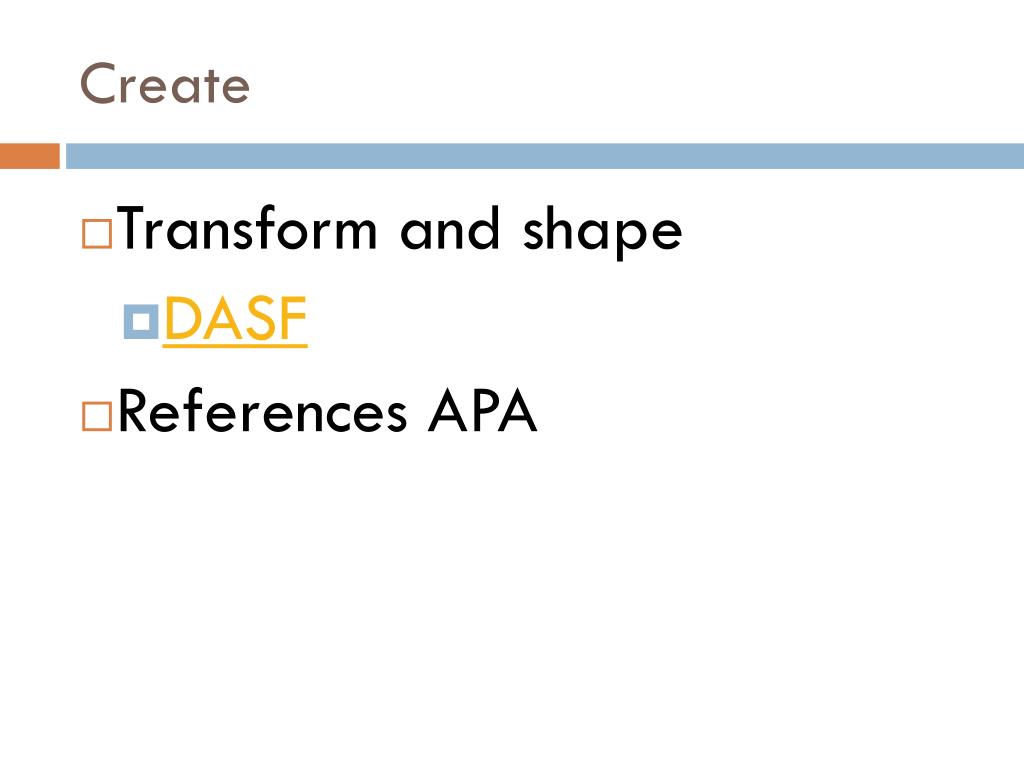Select the word "shape" in the first bullet
The height and width of the screenshot is (768, 1024).
(x=602, y=232)
